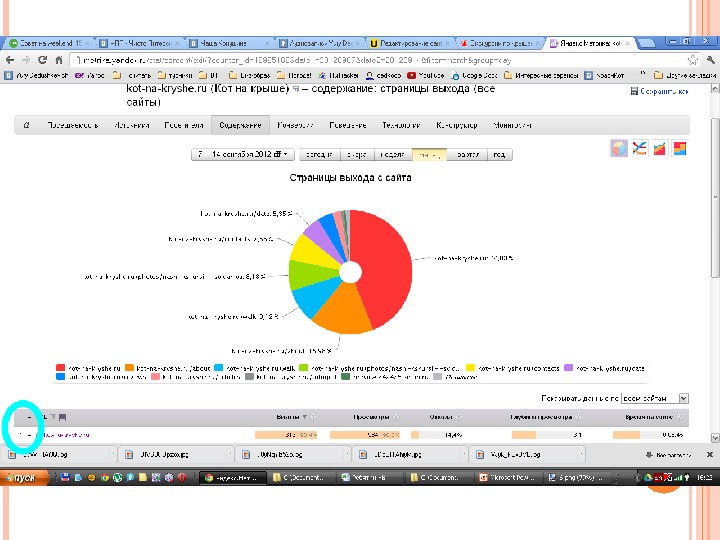The image size is (720, 540).
Task: Toggle the green /photos legend entry
Action: 379,368
